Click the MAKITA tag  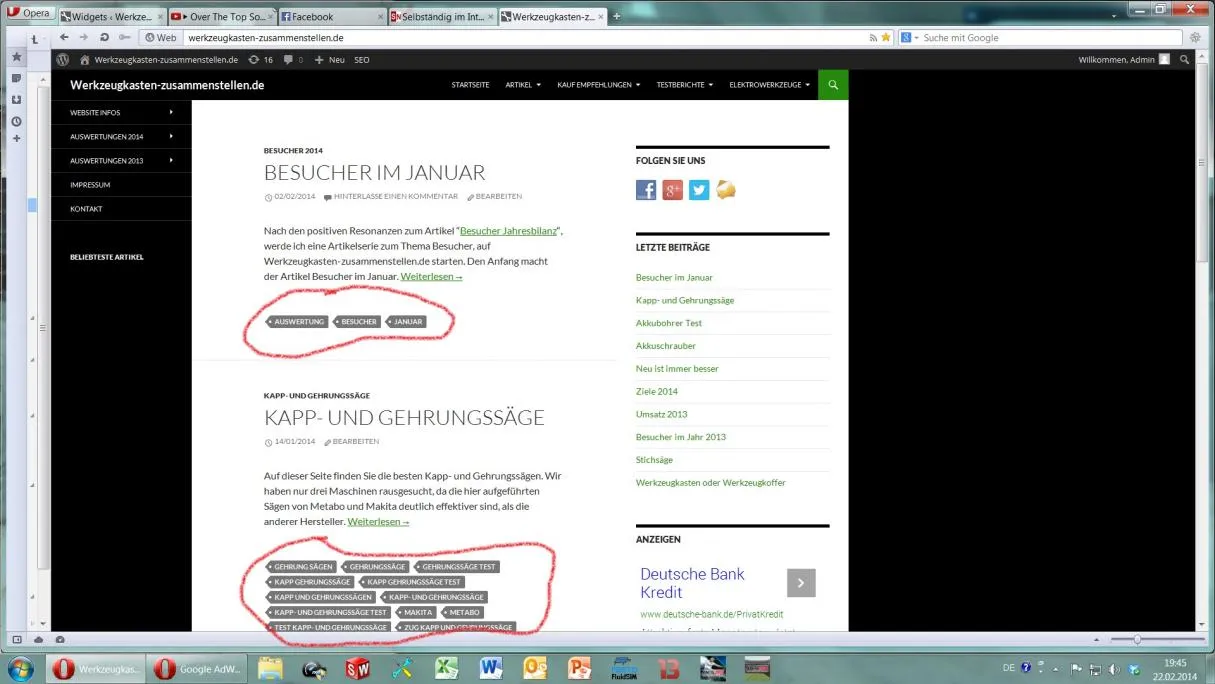417,612
